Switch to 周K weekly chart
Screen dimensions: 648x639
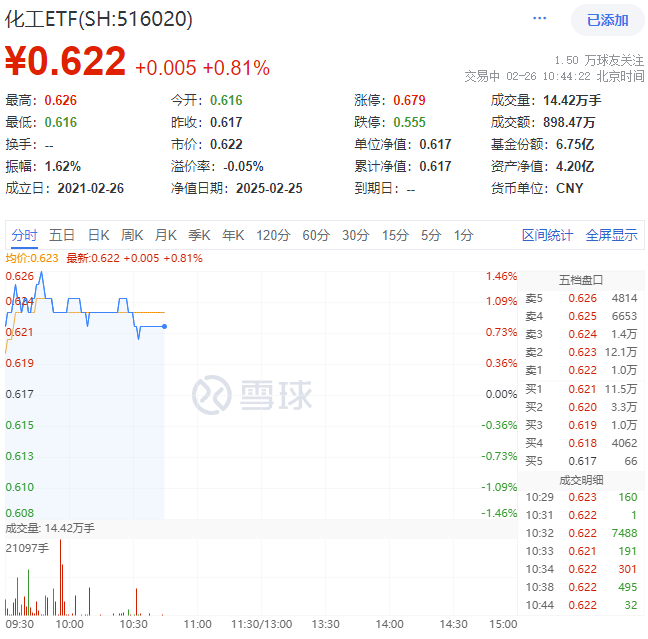pos(132,235)
